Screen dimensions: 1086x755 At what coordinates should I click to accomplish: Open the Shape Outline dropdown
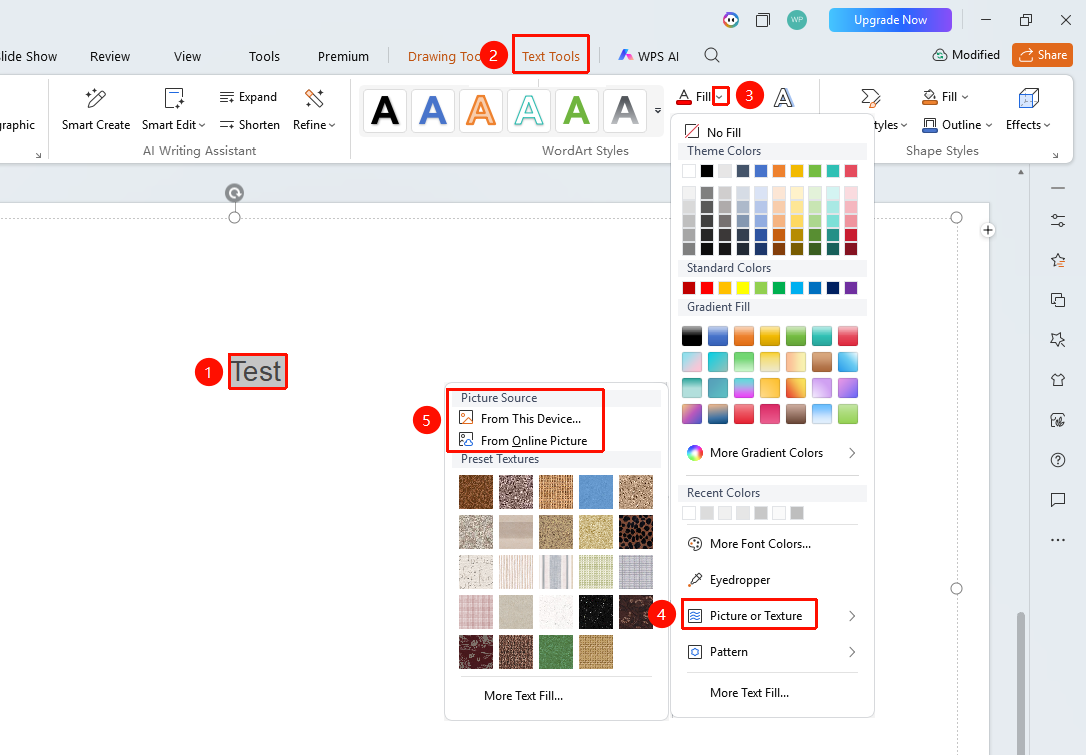(x=957, y=125)
